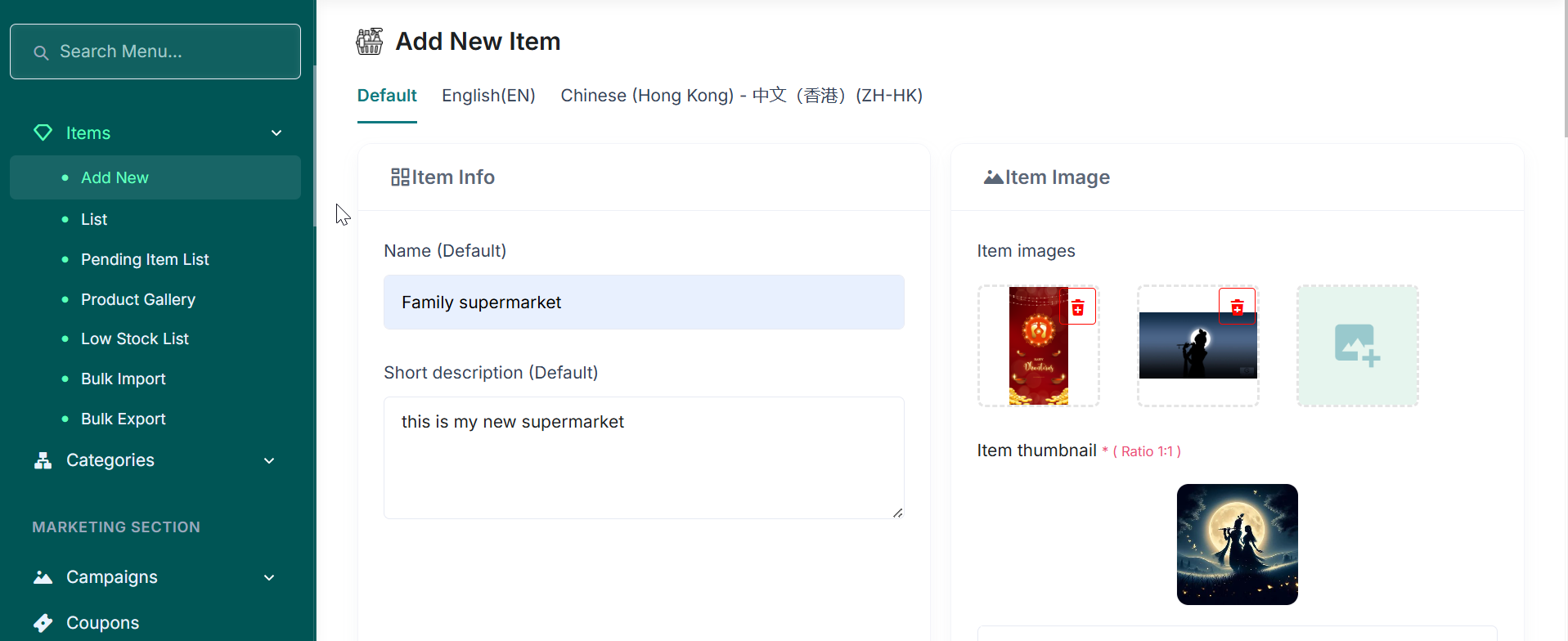Expand the Campaigns submenu chevron
1568x641 pixels.
tap(269, 578)
